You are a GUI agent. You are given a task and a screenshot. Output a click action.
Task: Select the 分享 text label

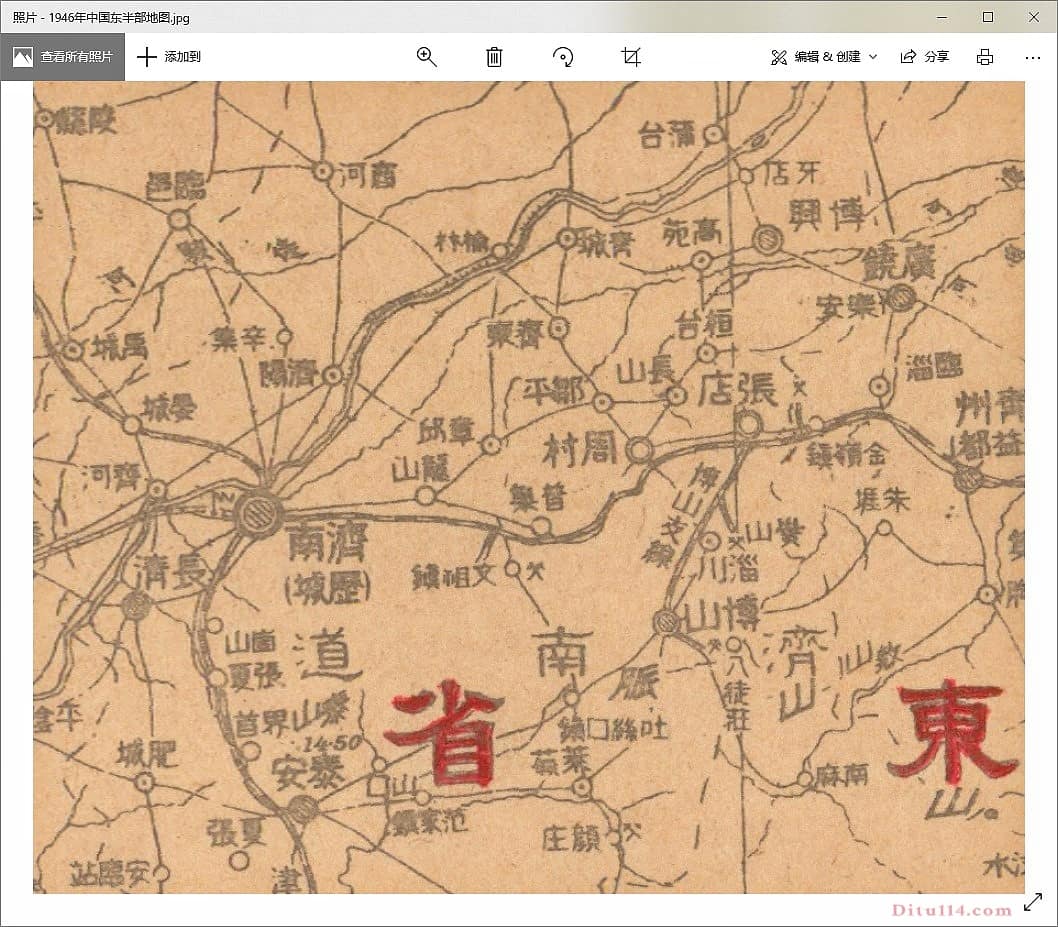[x=937, y=57]
